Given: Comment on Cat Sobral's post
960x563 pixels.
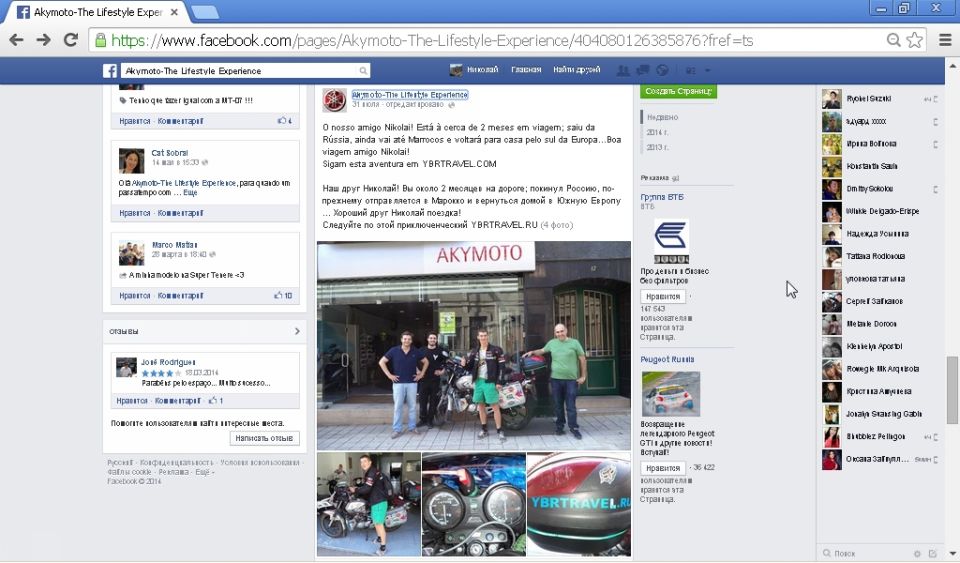Looking at the screenshot, I should tap(181, 214).
